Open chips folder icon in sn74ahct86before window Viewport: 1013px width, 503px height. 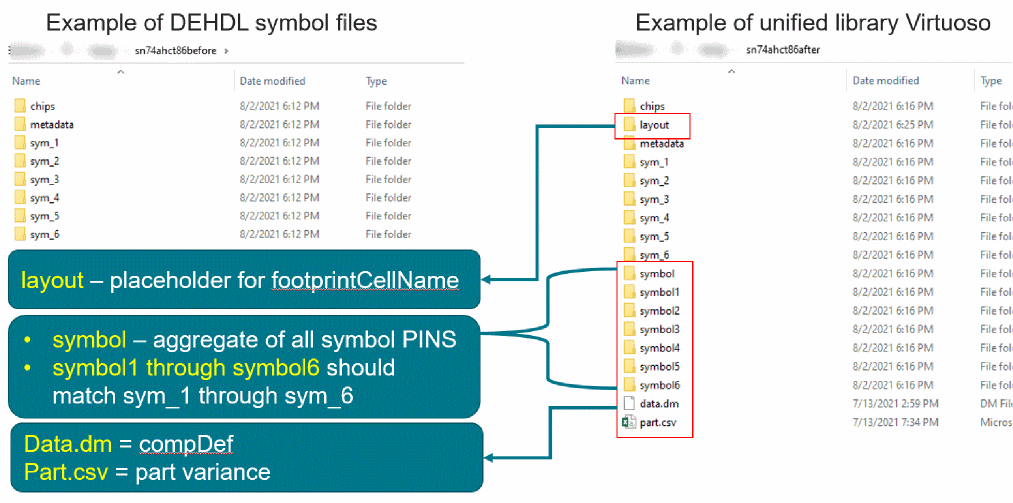pyautogui.click(x=19, y=106)
